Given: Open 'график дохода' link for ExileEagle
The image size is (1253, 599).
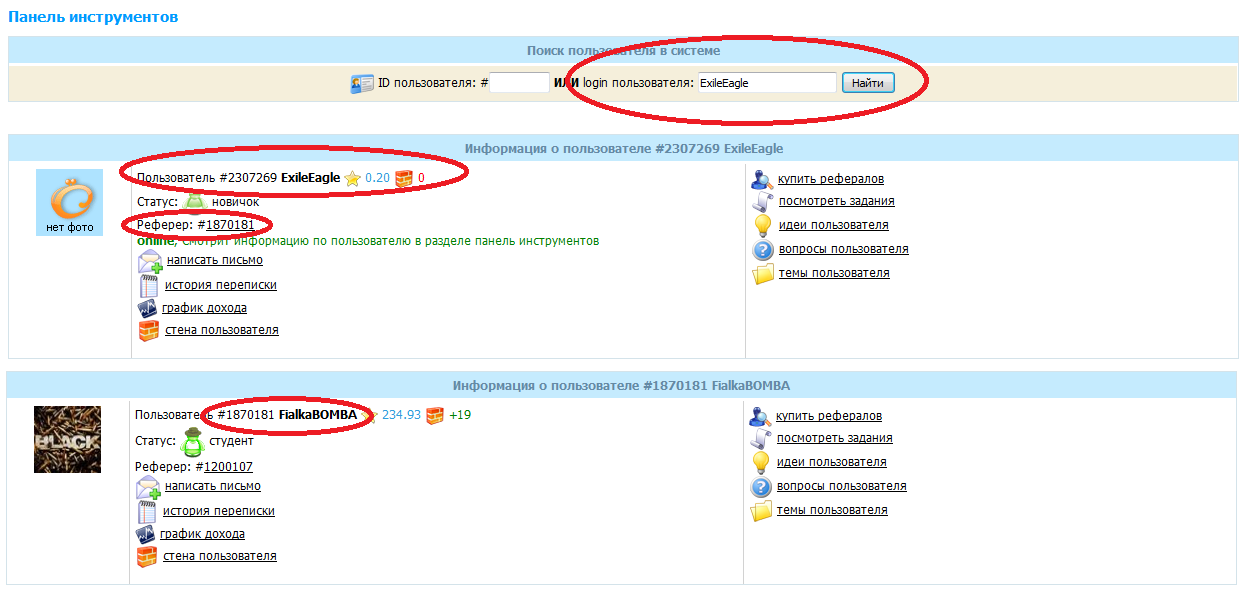Looking at the screenshot, I should point(204,308).
